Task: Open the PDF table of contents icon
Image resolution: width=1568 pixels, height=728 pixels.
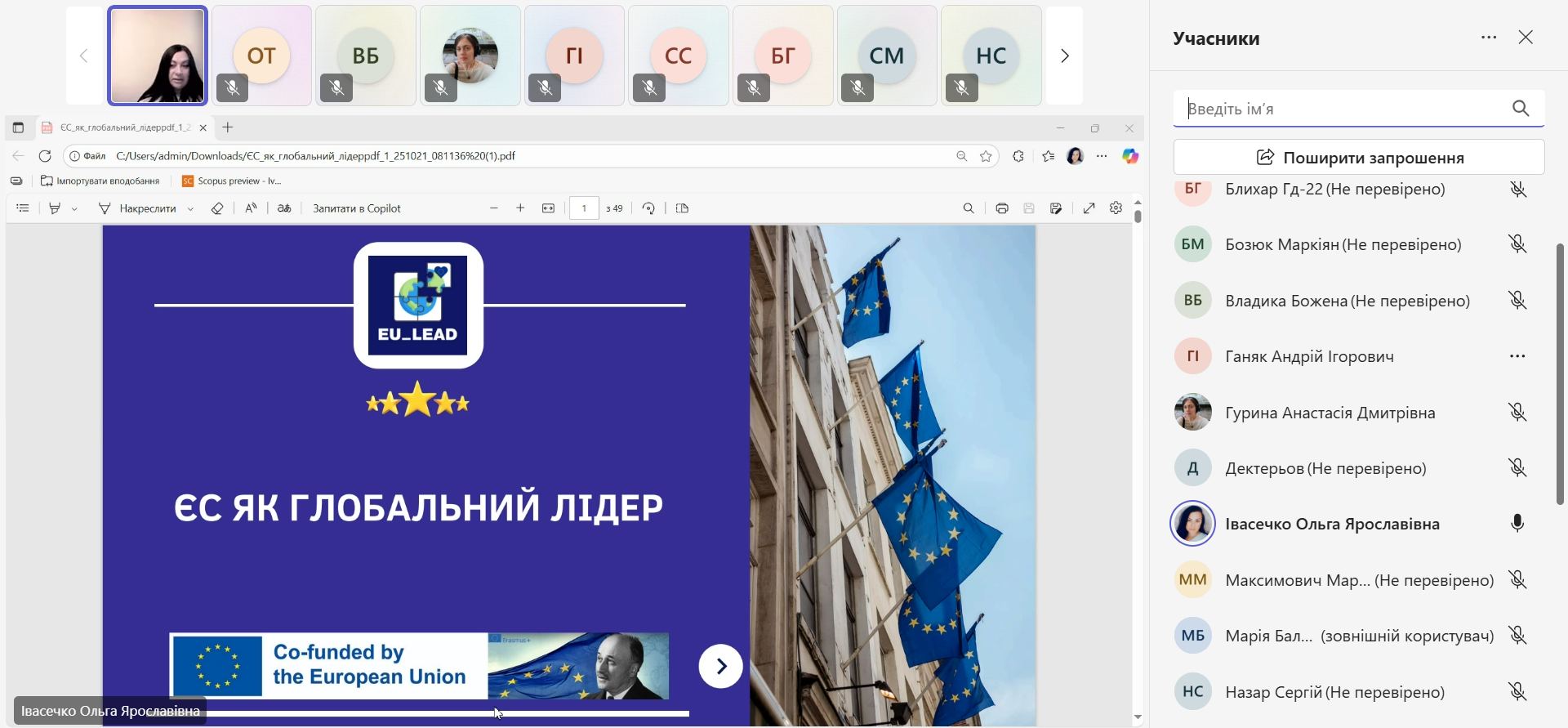Action: (23, 208)
